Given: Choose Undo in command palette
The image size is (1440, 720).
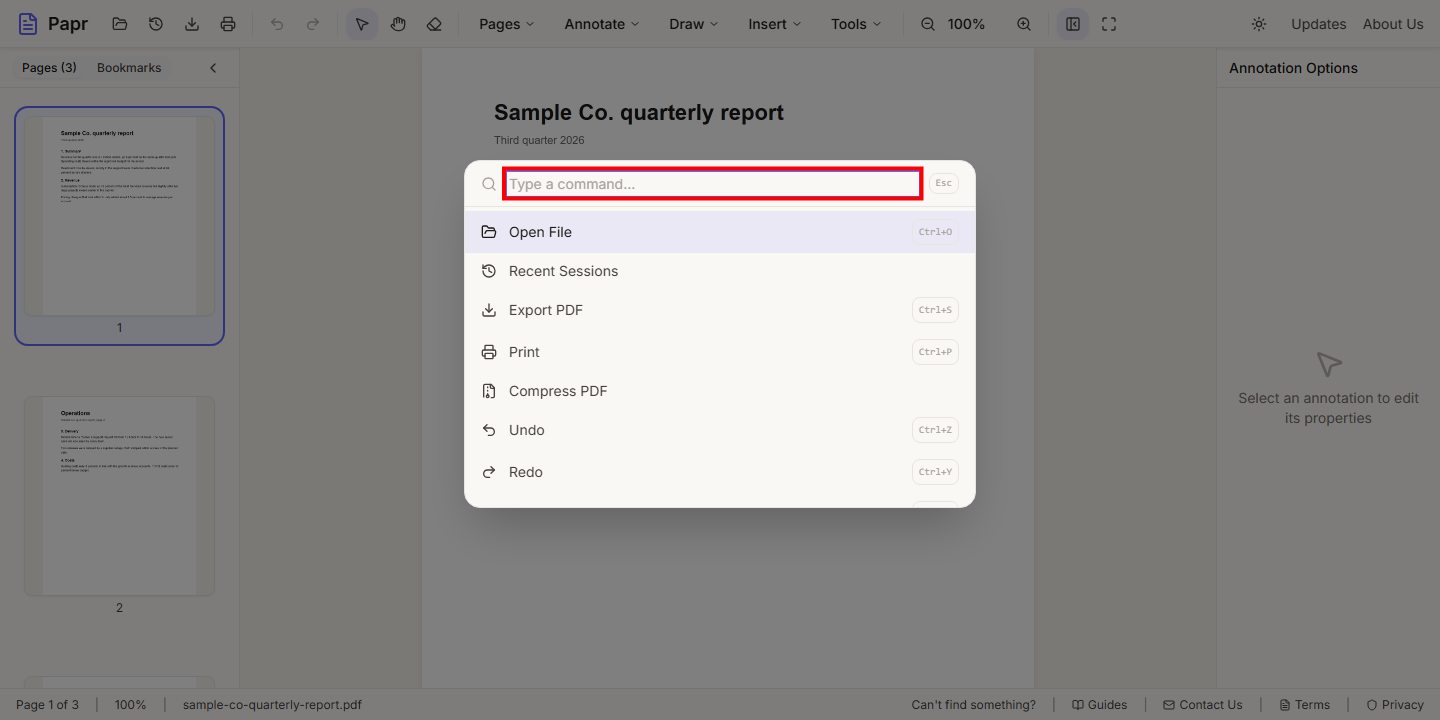Looking at the screenshot, I should coord(720,430).
